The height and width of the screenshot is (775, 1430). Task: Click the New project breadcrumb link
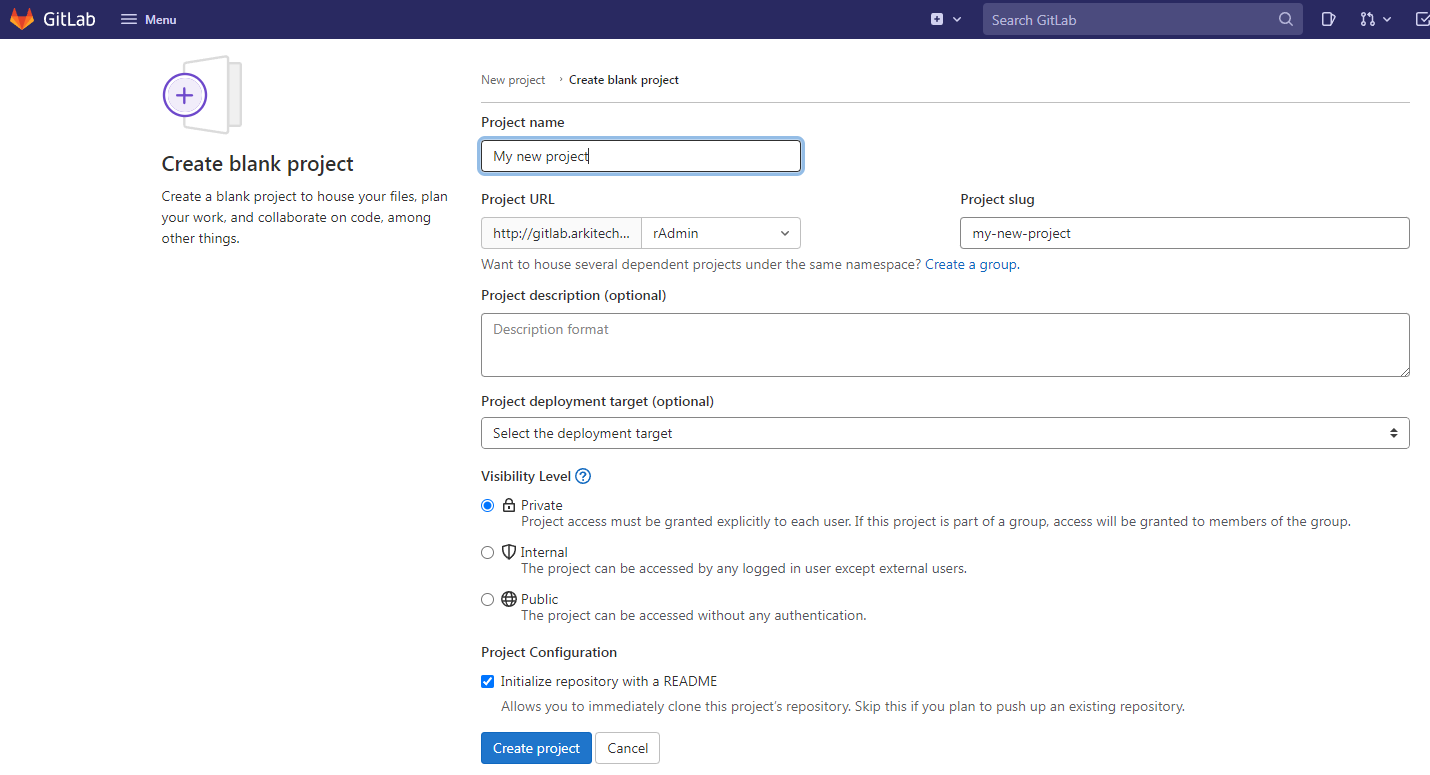(x=512, y=79)
